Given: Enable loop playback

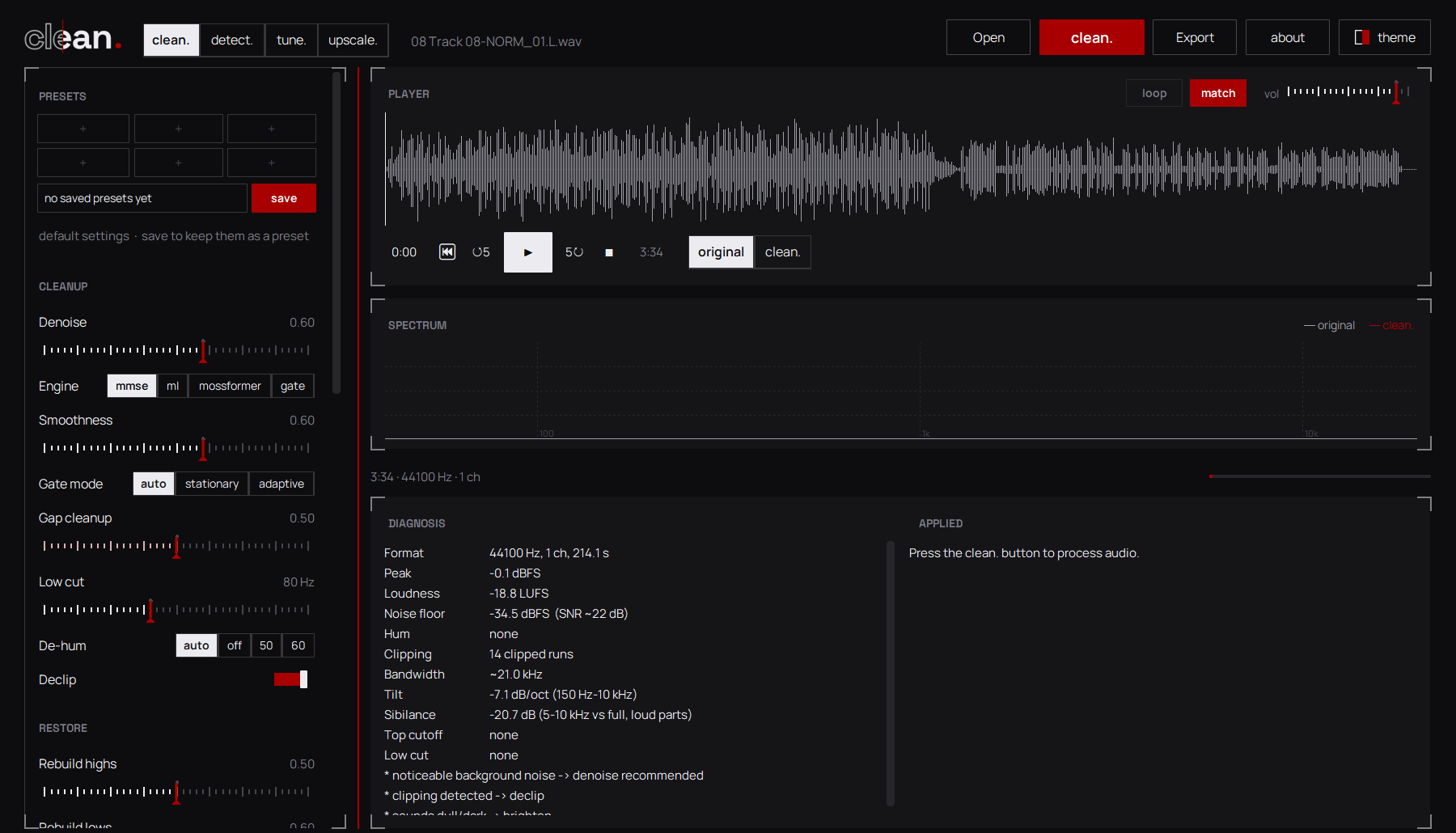Looking at the screenshot, I should 1154,93.
